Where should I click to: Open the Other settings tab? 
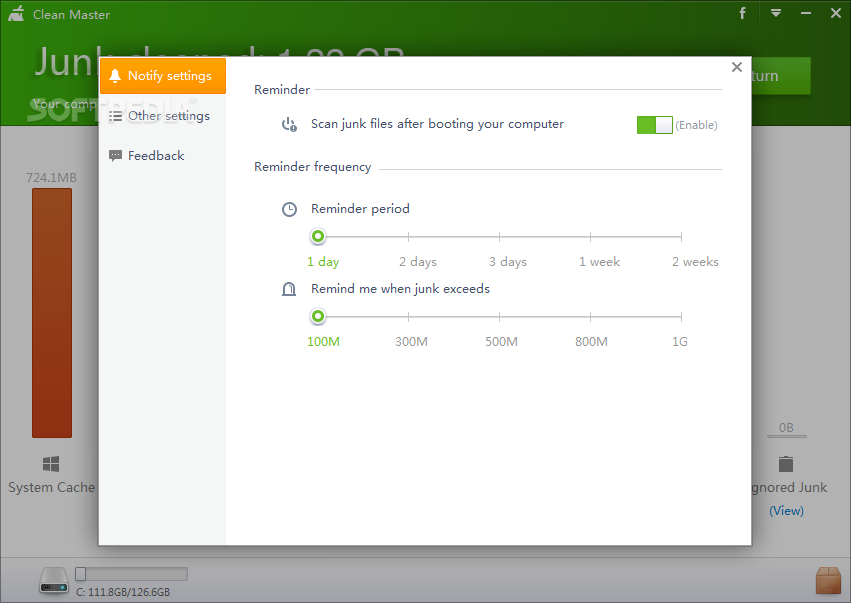(163, 116)
